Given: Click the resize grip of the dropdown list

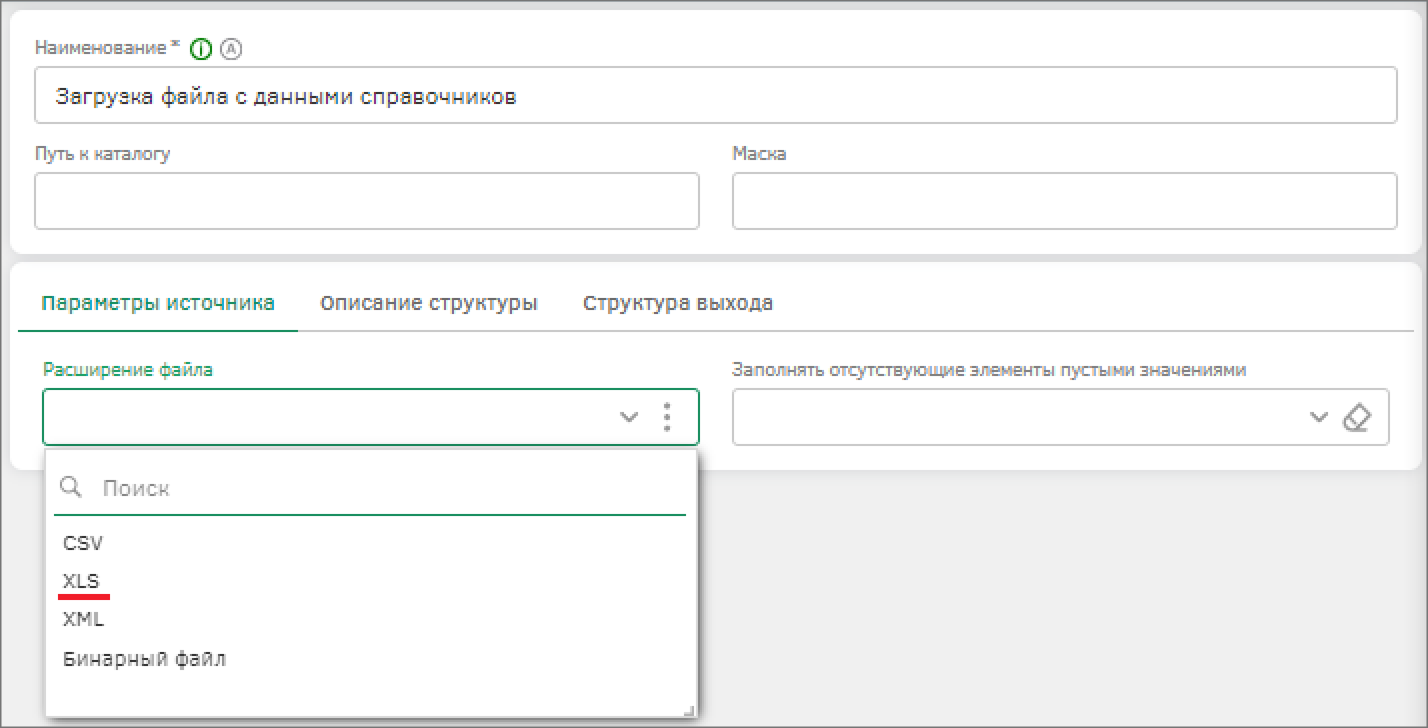Looking at the screenshot, I should [x=689, y=709].
